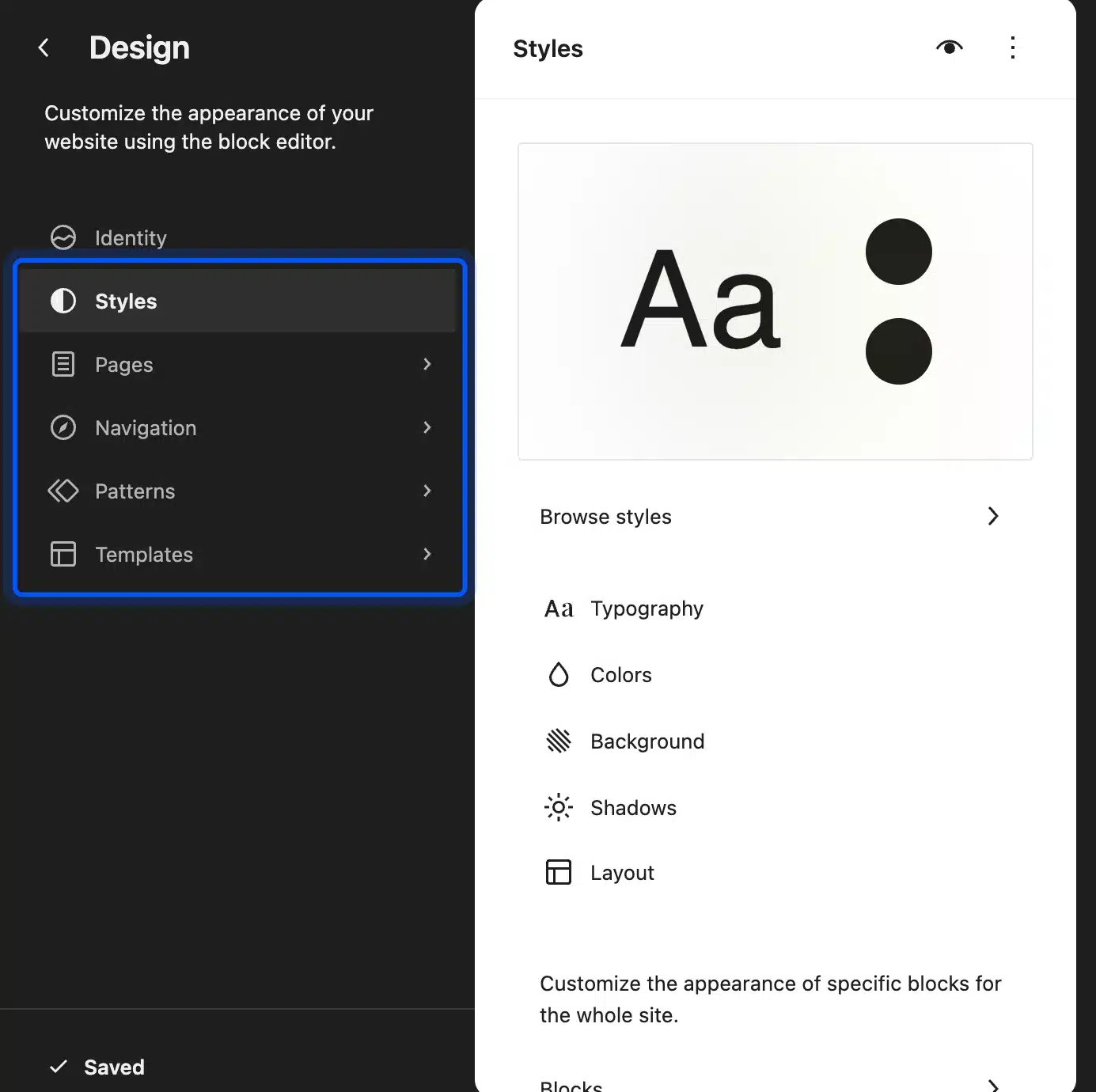1096x1092 pixels.
Task: Click the lower dark color dot in preview
Action: click(x=899, y=351)
